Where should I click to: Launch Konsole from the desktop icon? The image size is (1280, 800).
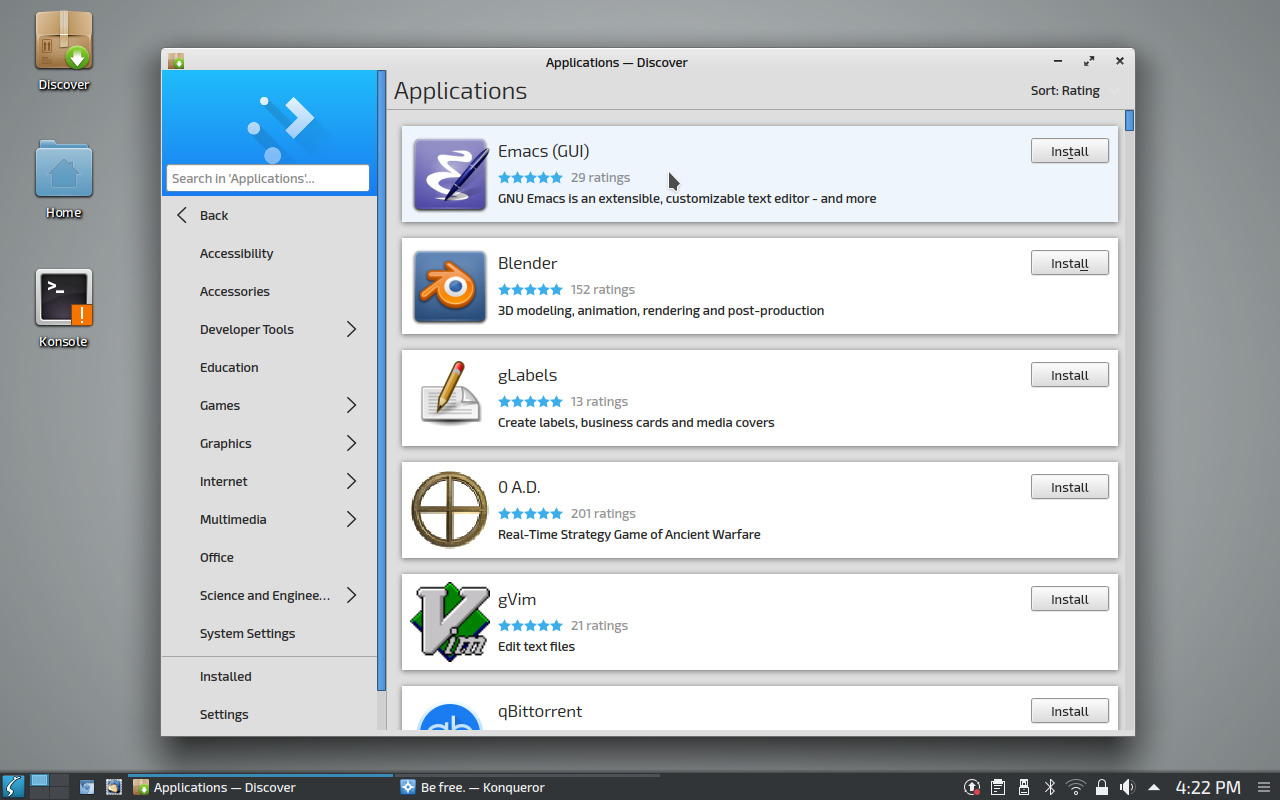63,298
